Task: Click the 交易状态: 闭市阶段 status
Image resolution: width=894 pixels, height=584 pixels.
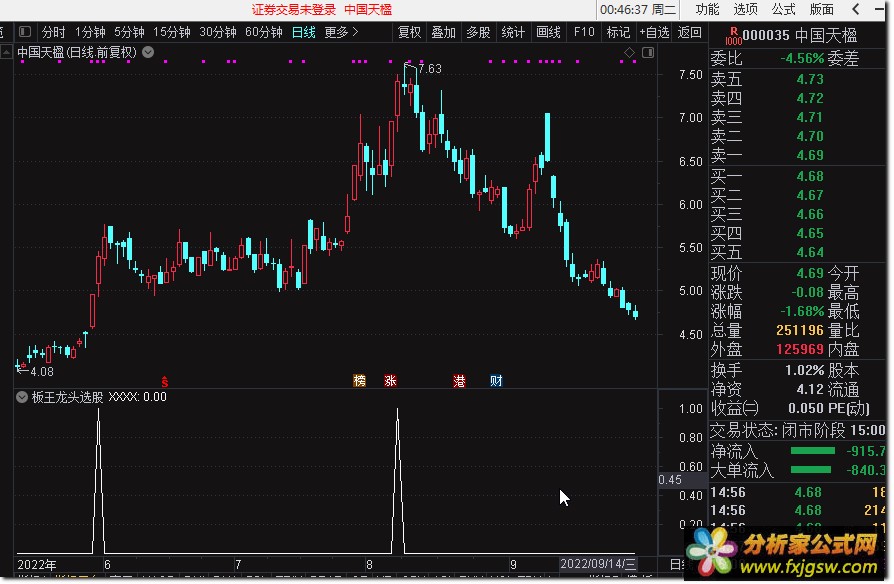Action: [777, 430]
